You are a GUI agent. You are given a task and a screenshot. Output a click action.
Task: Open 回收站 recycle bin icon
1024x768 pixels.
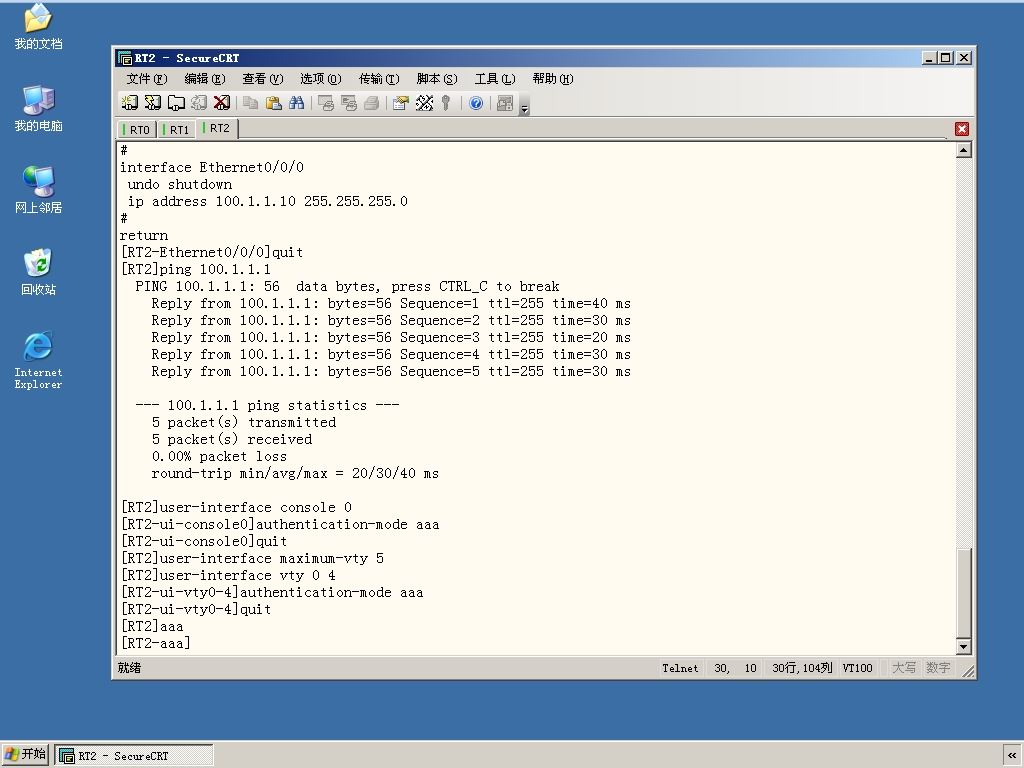(38, 272)
